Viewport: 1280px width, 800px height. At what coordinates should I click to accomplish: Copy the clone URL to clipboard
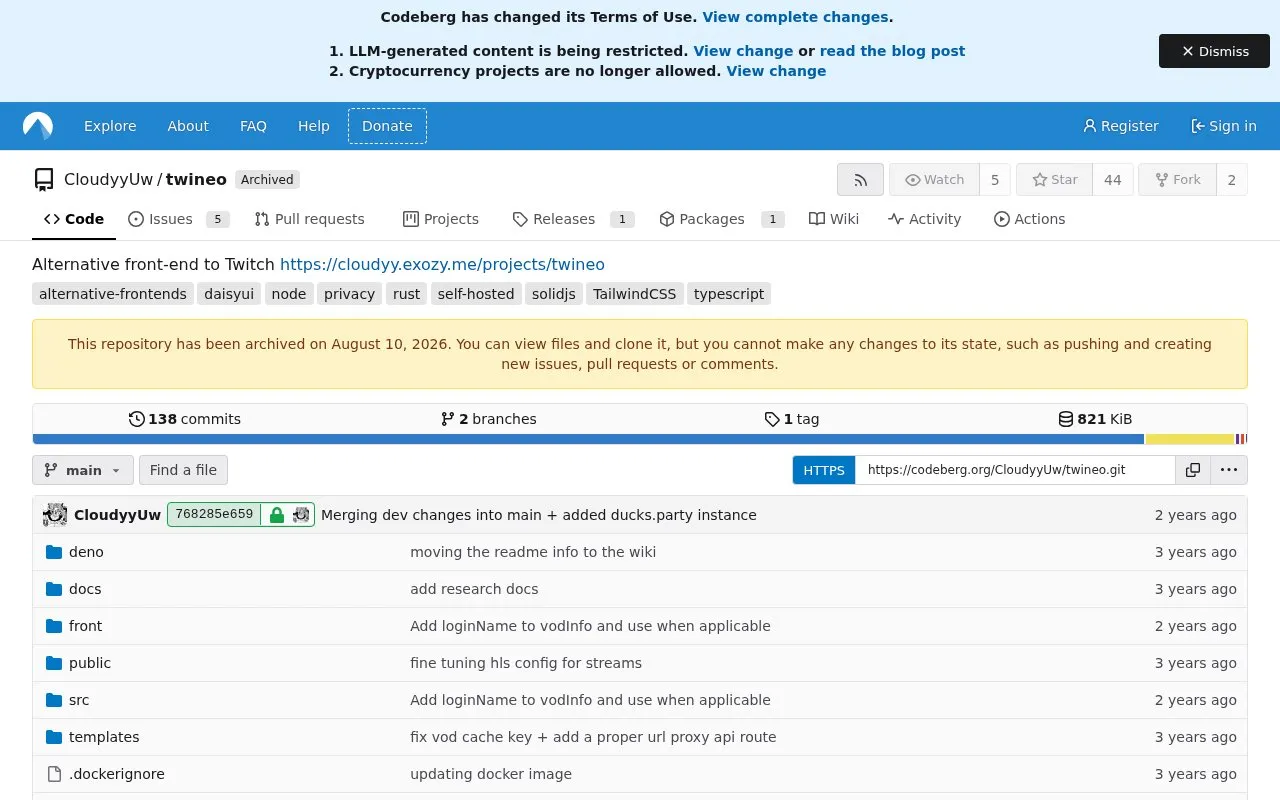pyautogui.click(x=1193, y=470)
